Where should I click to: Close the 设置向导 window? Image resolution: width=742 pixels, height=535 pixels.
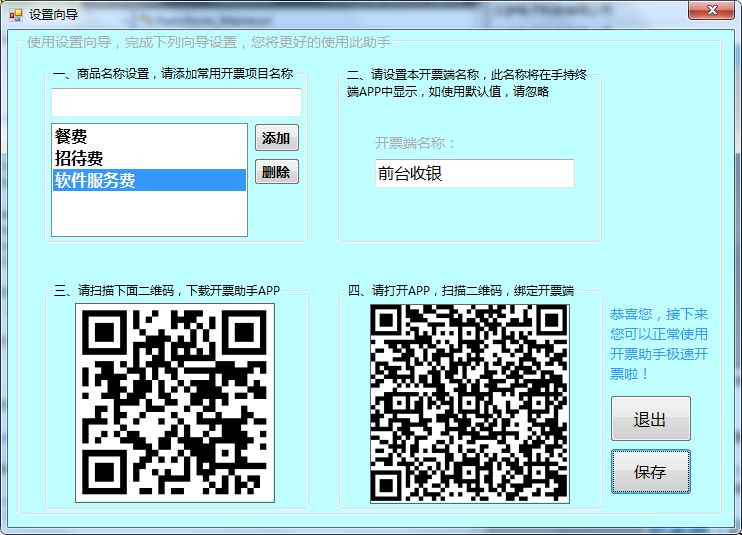[x=711, y=10]
